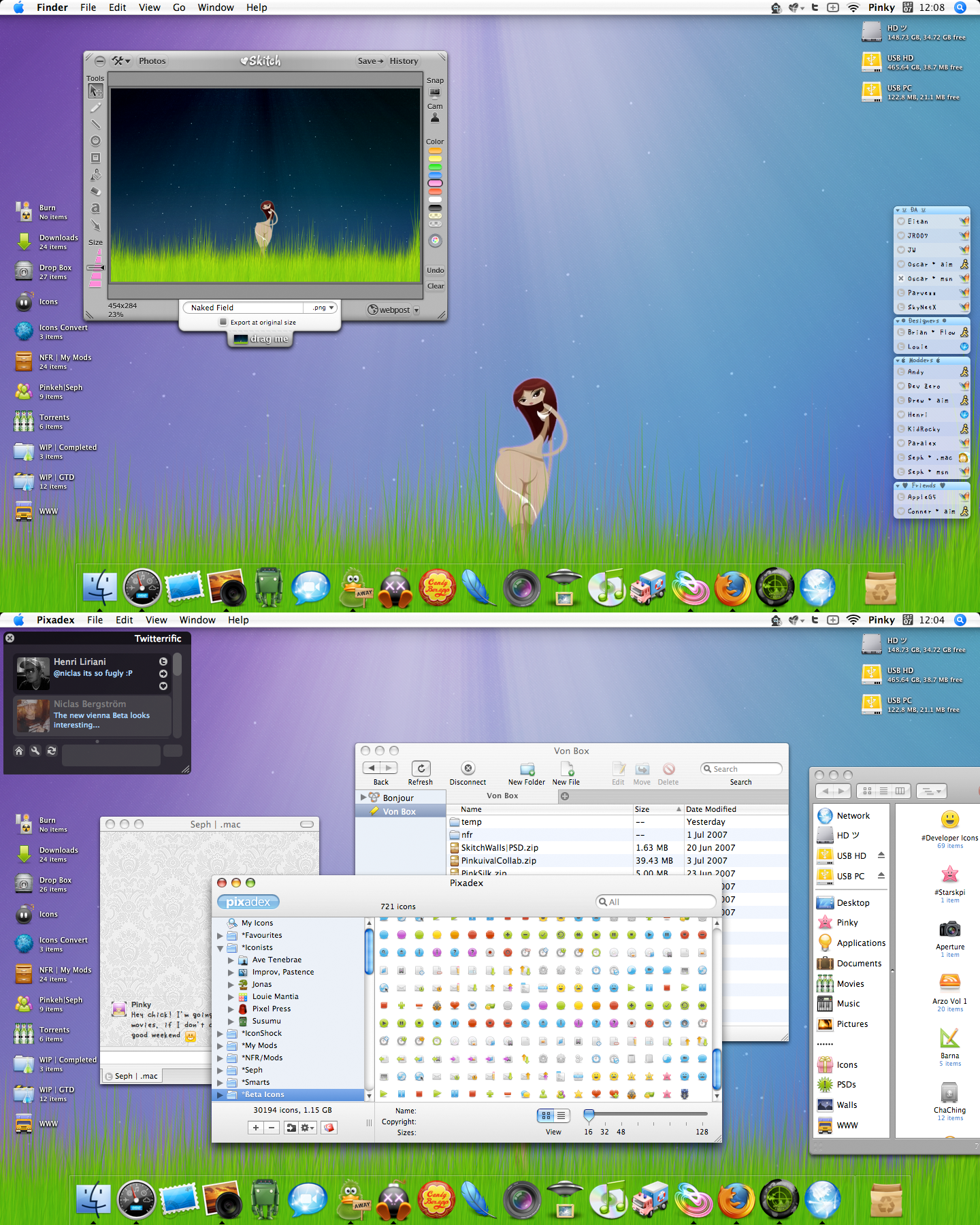Image resolution: width=980 pixels, height=1225 pixels.
Task: Click the add tab plus in Von Box
Action: coord(565,796)
